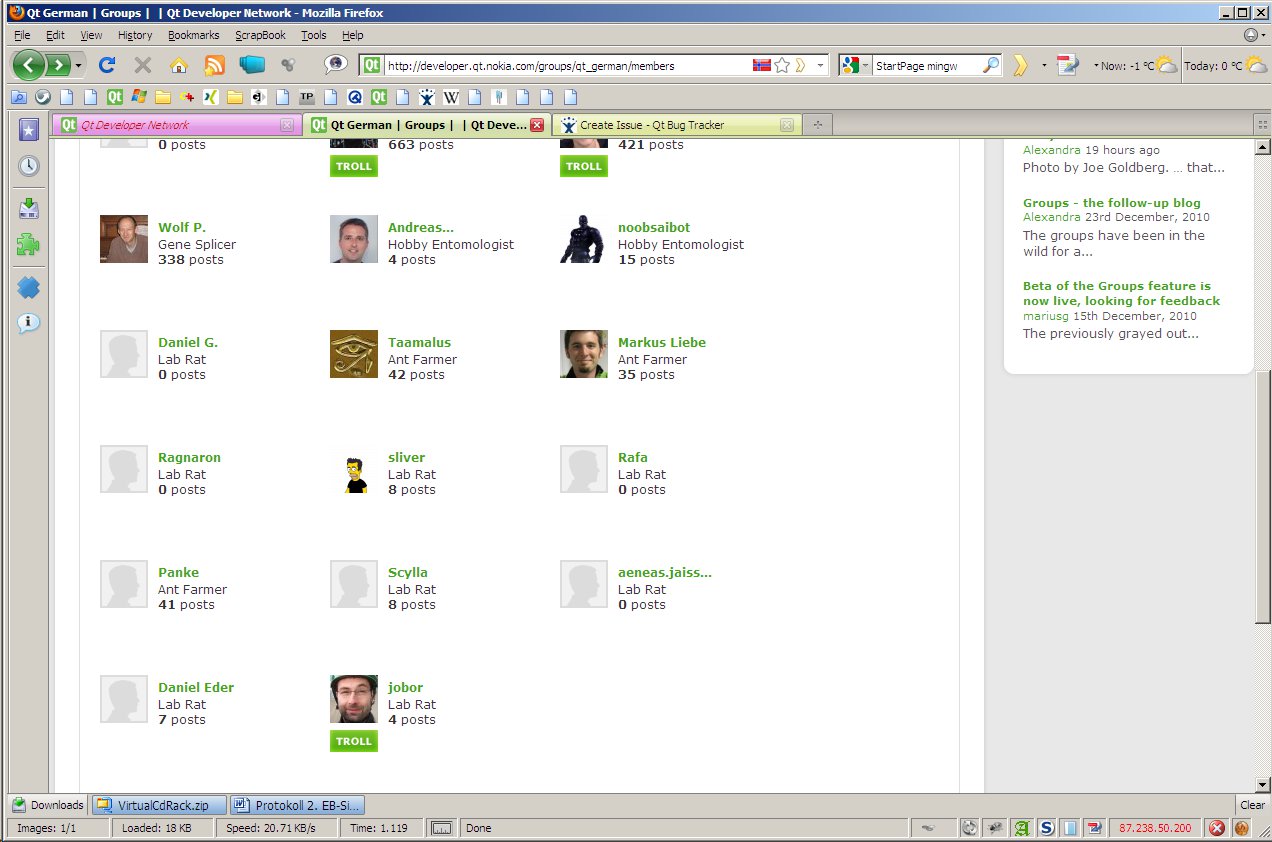The width and height of the screenshot is (1272, 842).
Task: Click jobor's profile avatar thumbnail
Action: [354, 699]
